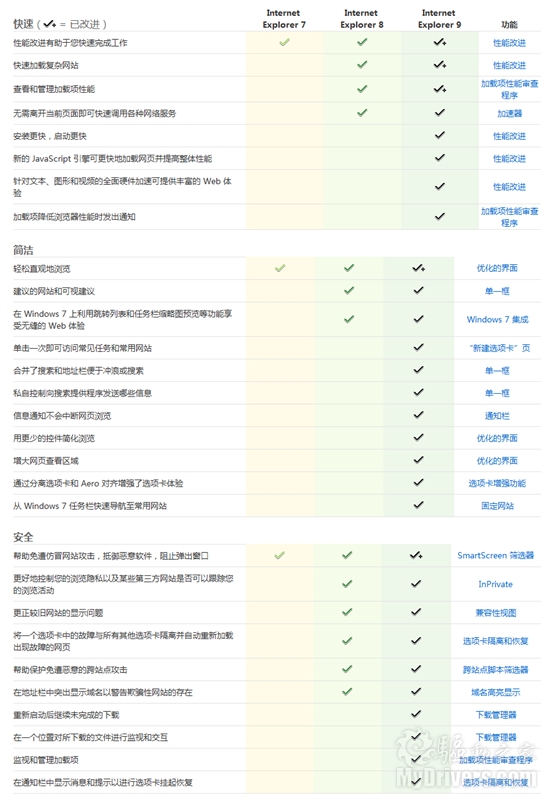Viewport: 550px width, 801px height.
Task: Click the IE7 checkmark in 性能改进有助于您快速完成工作 row
Action: pyautogui.click(x=284, y=42)
